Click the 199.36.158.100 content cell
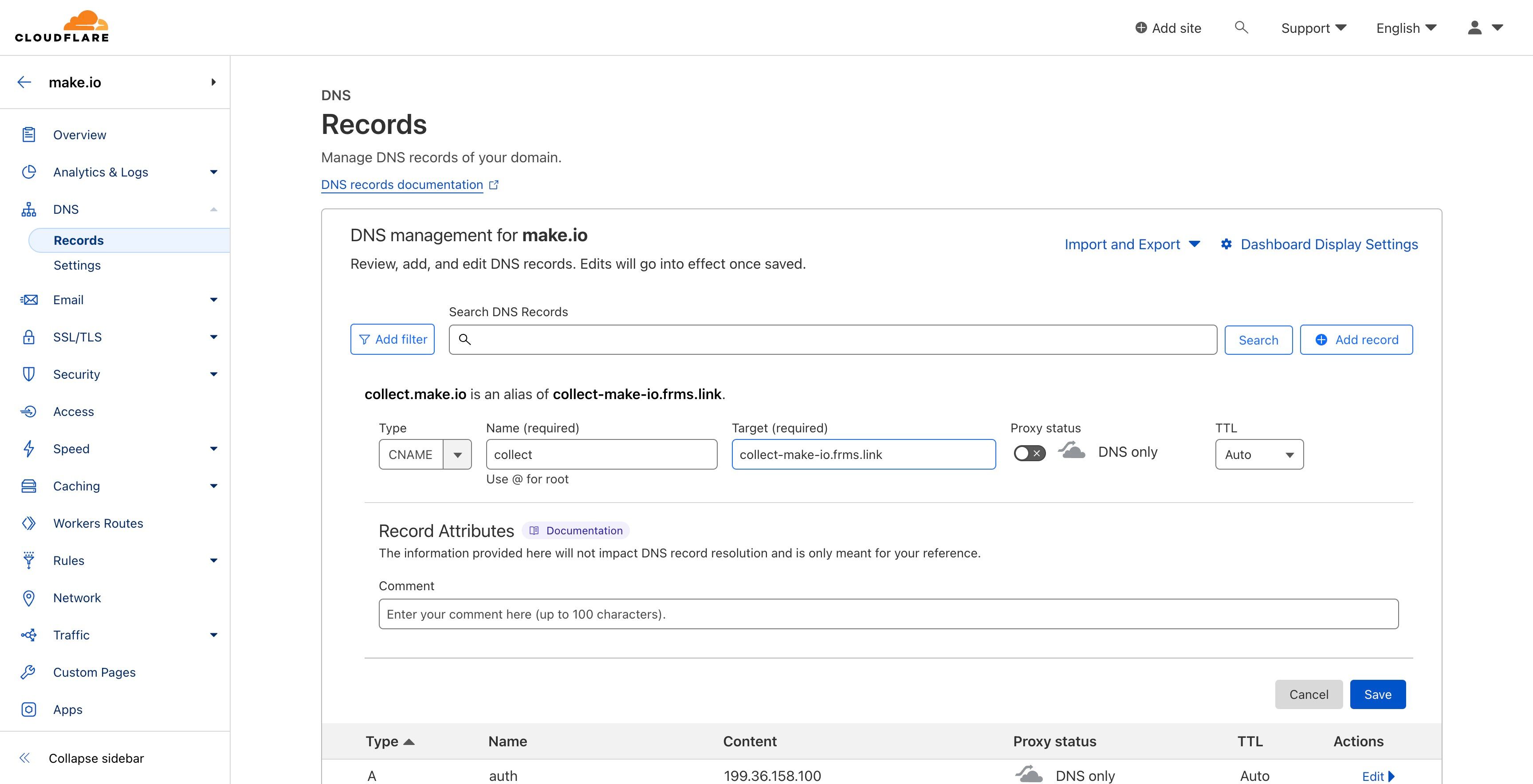1533x784 pixels. [772, 776]
